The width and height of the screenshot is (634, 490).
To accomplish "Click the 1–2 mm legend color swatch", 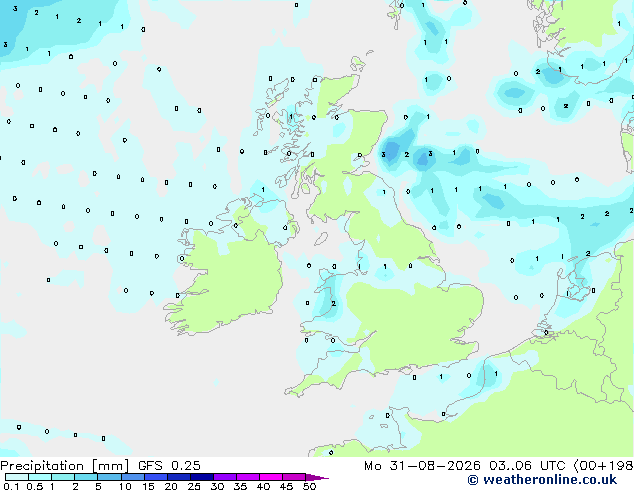I will [x=63, y=477].
